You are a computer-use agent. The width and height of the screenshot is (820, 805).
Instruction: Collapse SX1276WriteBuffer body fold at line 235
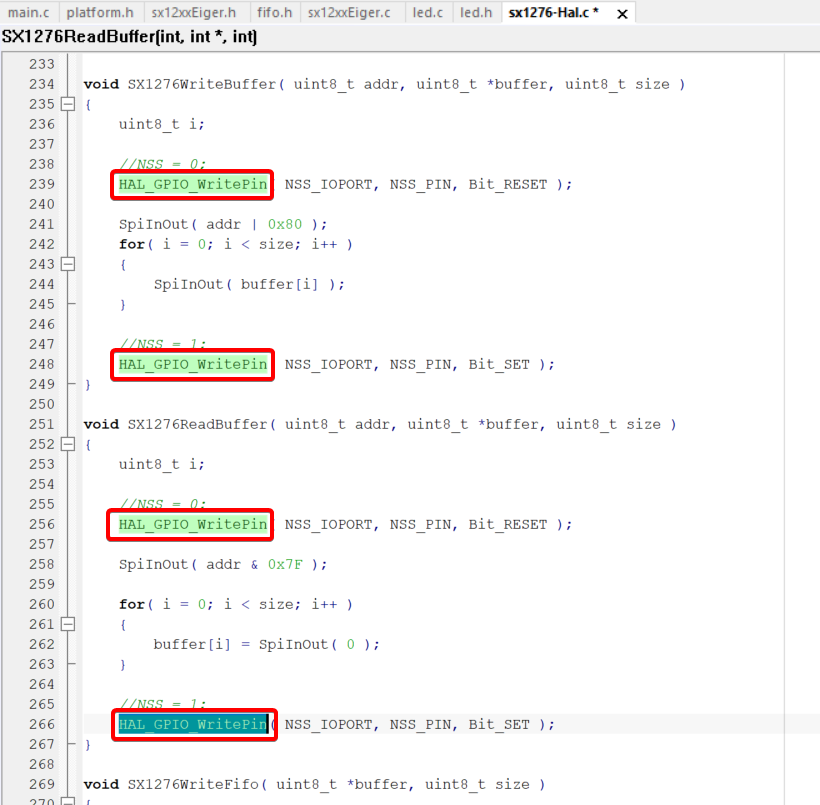tap(68, 104)
